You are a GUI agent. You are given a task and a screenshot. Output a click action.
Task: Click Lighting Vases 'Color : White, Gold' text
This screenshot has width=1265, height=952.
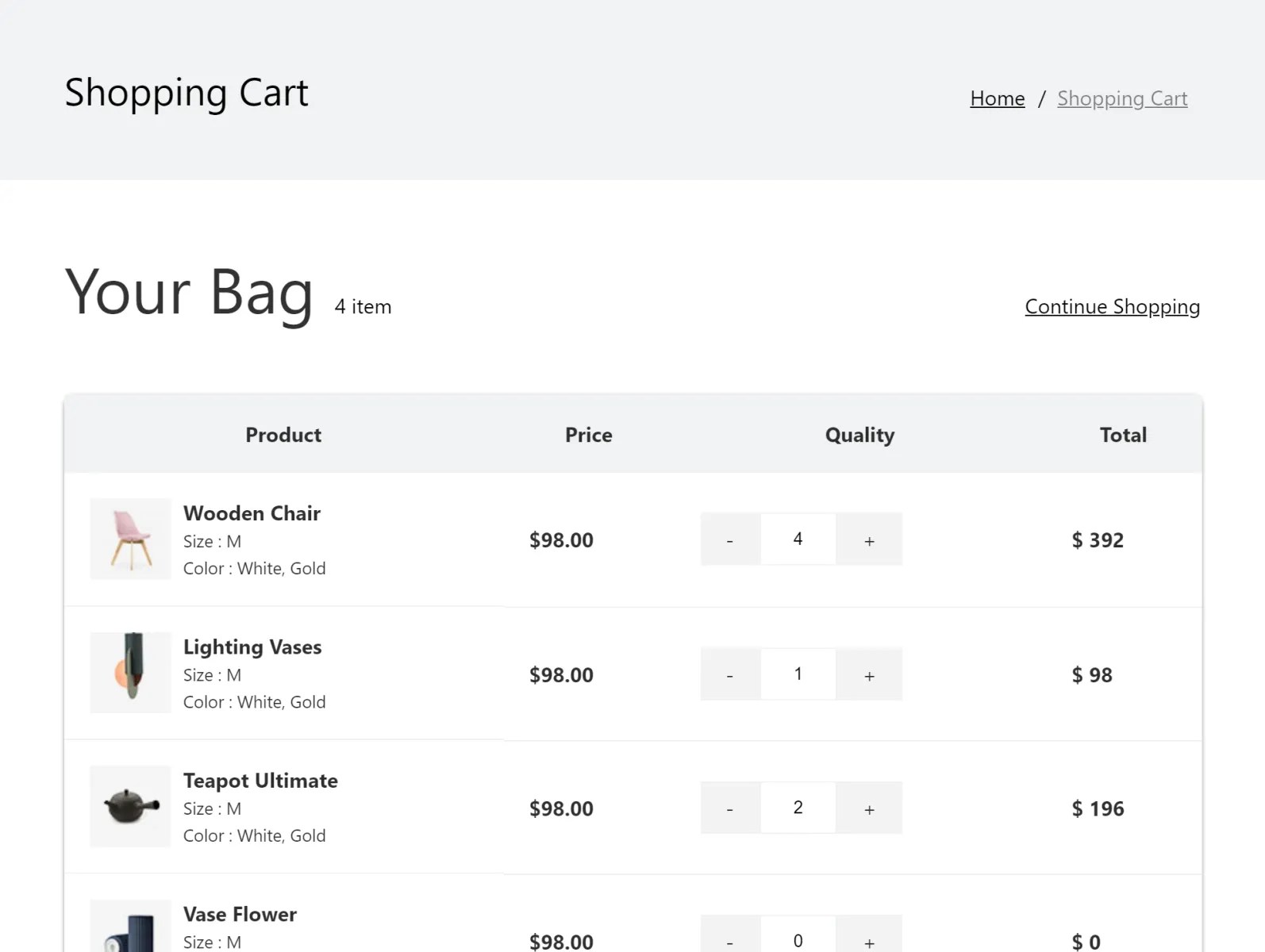click(254, 702)
